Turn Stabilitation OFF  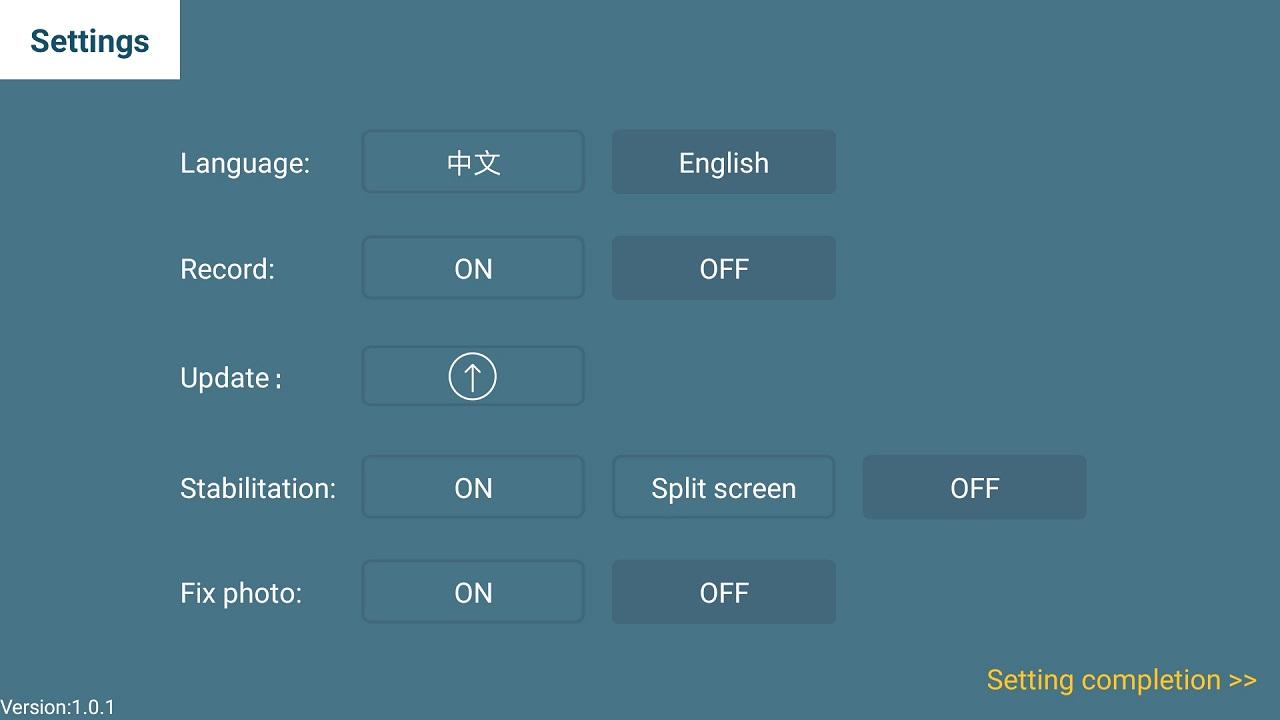(974, 488)
